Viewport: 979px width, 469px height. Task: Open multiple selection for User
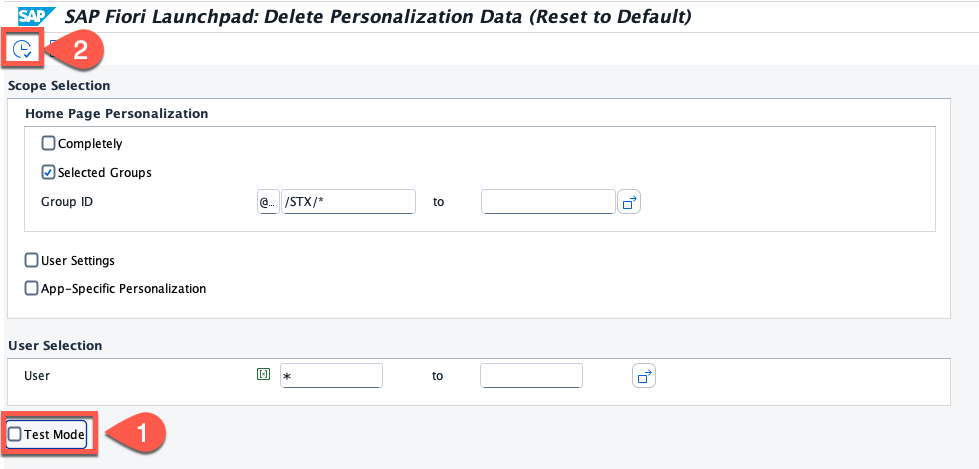click(x=644, y=376)
